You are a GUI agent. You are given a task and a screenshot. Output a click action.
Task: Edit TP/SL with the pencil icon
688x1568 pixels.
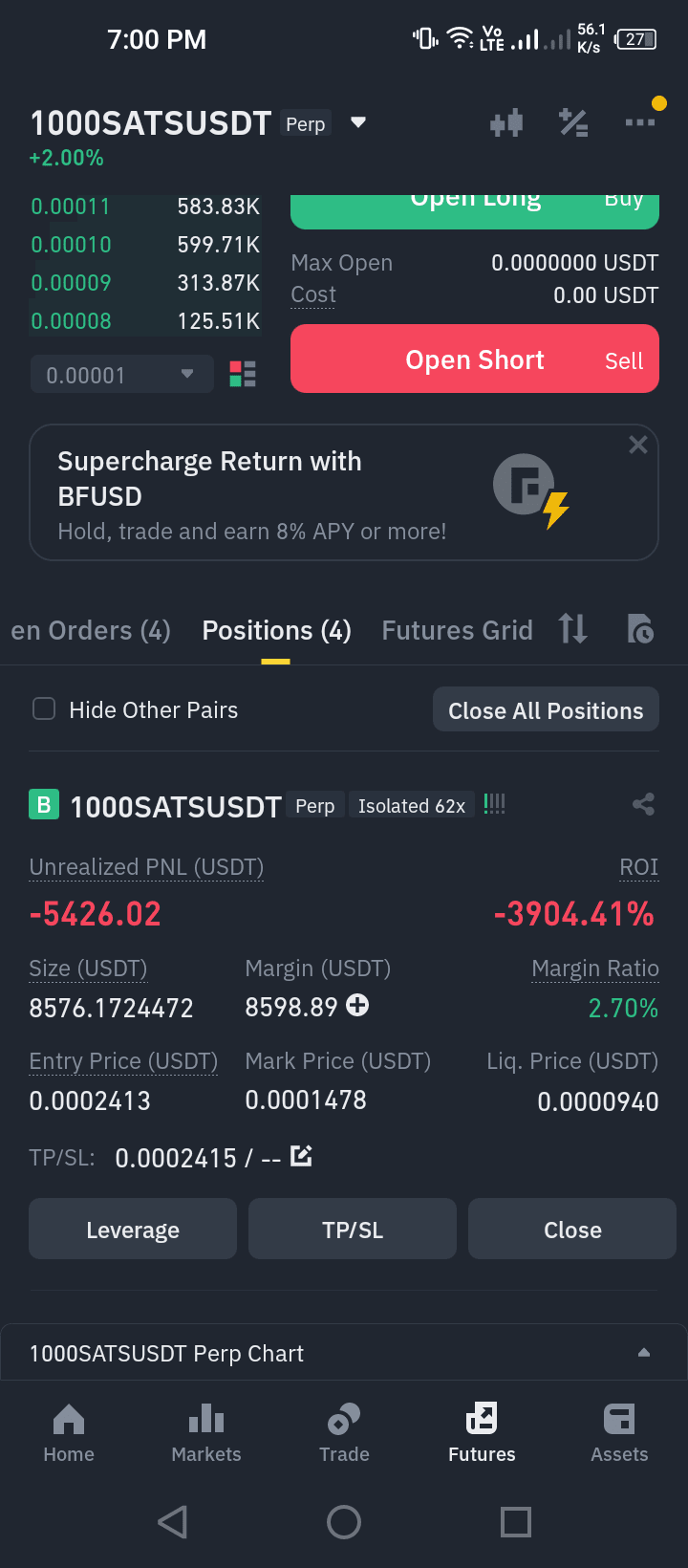tap(301, 1156)
